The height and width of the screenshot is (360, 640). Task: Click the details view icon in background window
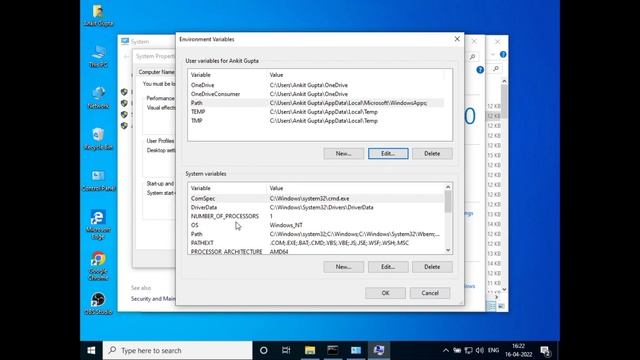pos(491,306)
